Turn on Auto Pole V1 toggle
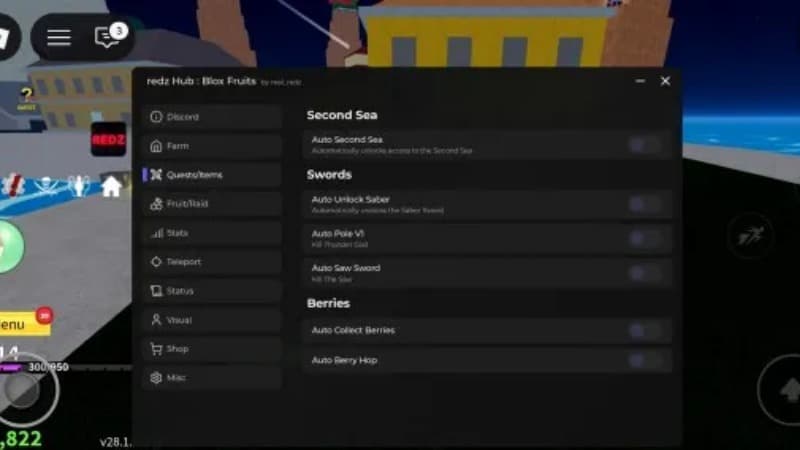 pos(644,239)
